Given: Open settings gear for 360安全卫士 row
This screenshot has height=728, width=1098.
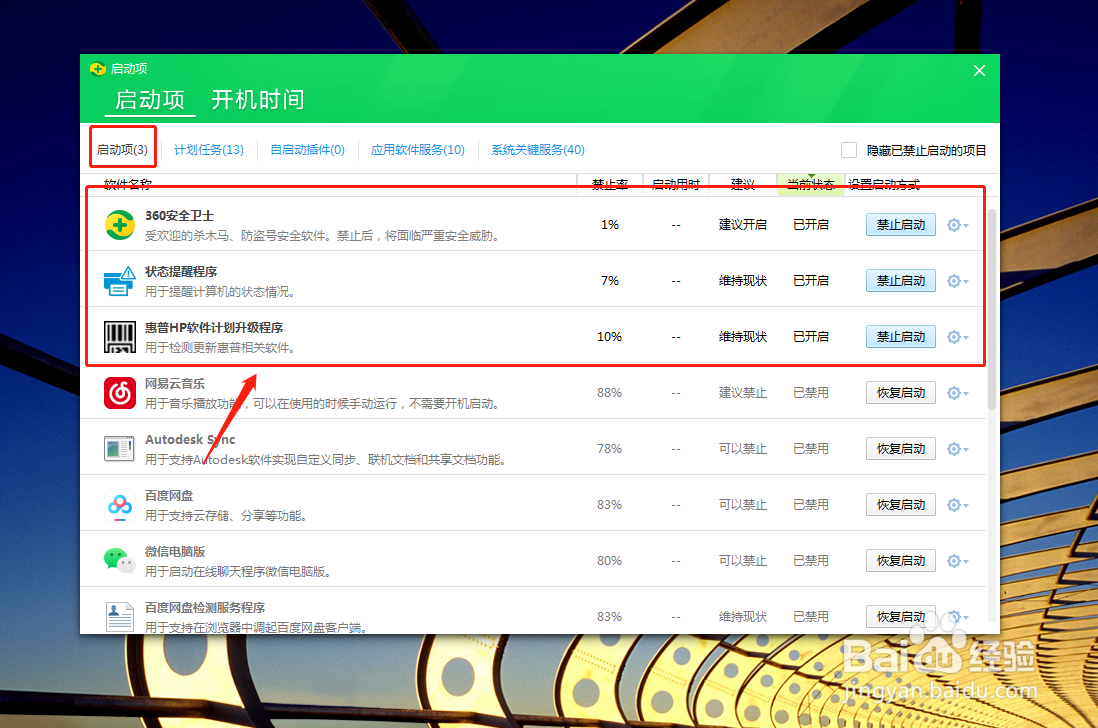Looking at the screenshot, I should [952, 224].
